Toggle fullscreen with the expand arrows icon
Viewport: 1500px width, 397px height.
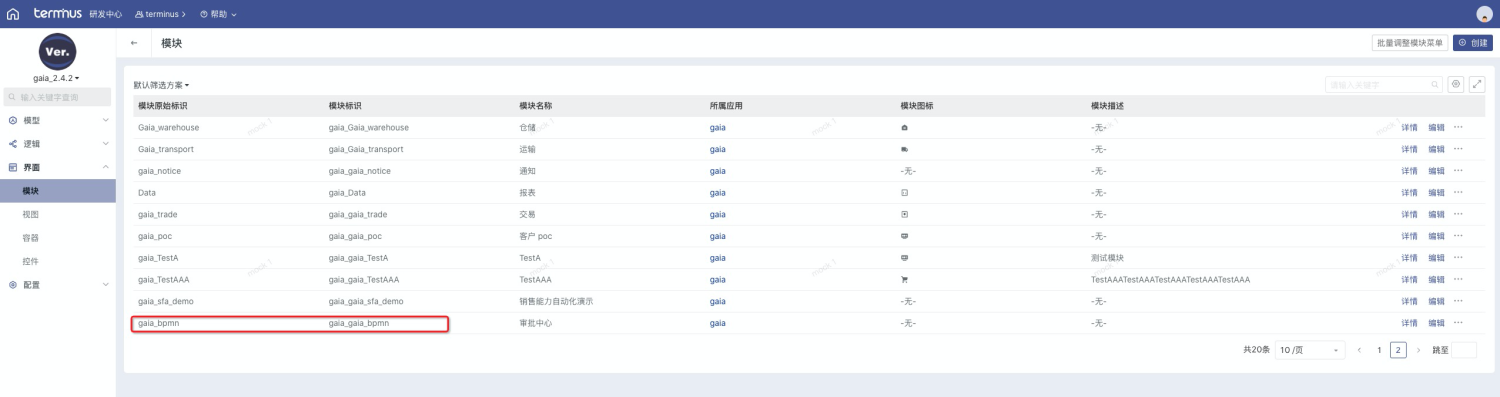coord(1477,85)
